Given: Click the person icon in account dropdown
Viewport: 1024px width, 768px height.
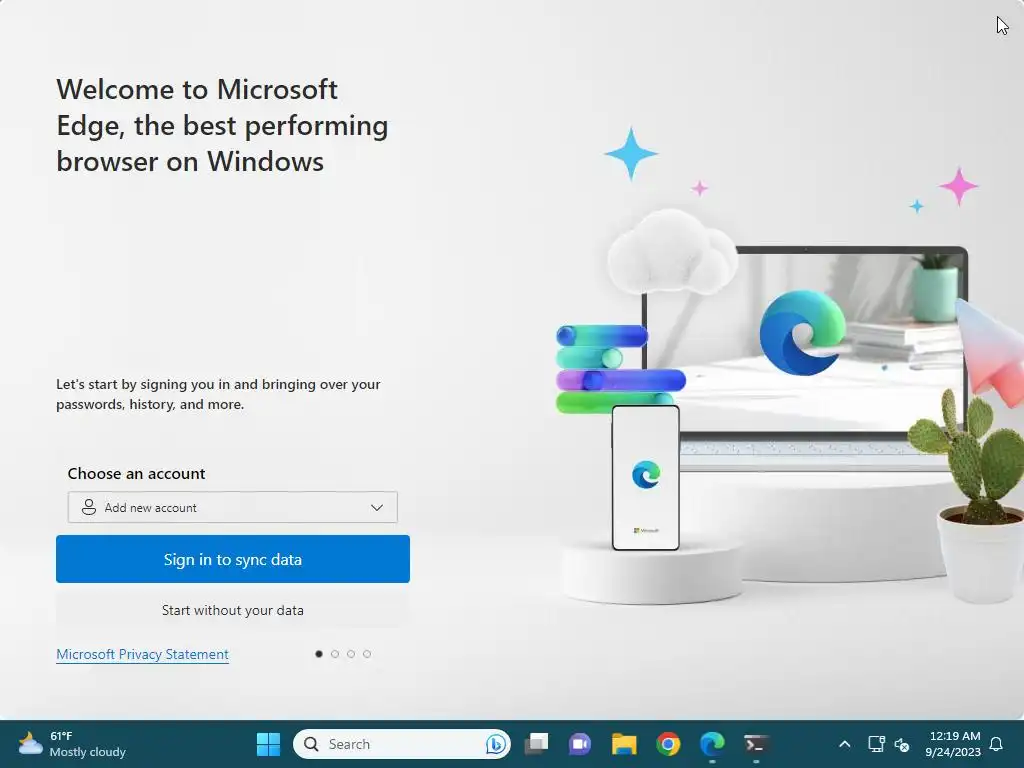Looking at the screenshot, I should click(x=89, y=507).
